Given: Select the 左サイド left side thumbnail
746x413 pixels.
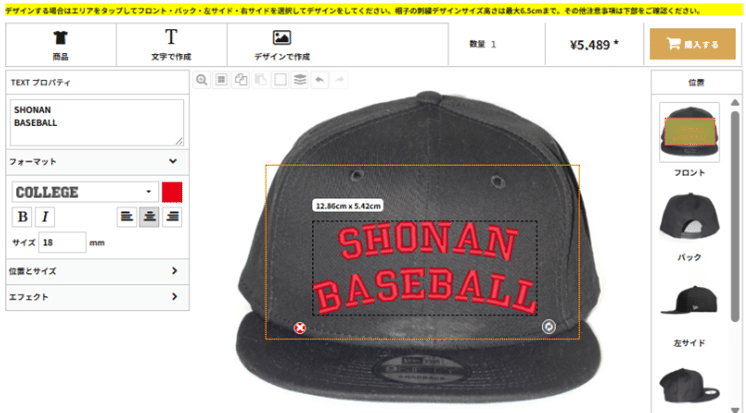Looking at the screenshot, I should (x=689, y=300).
